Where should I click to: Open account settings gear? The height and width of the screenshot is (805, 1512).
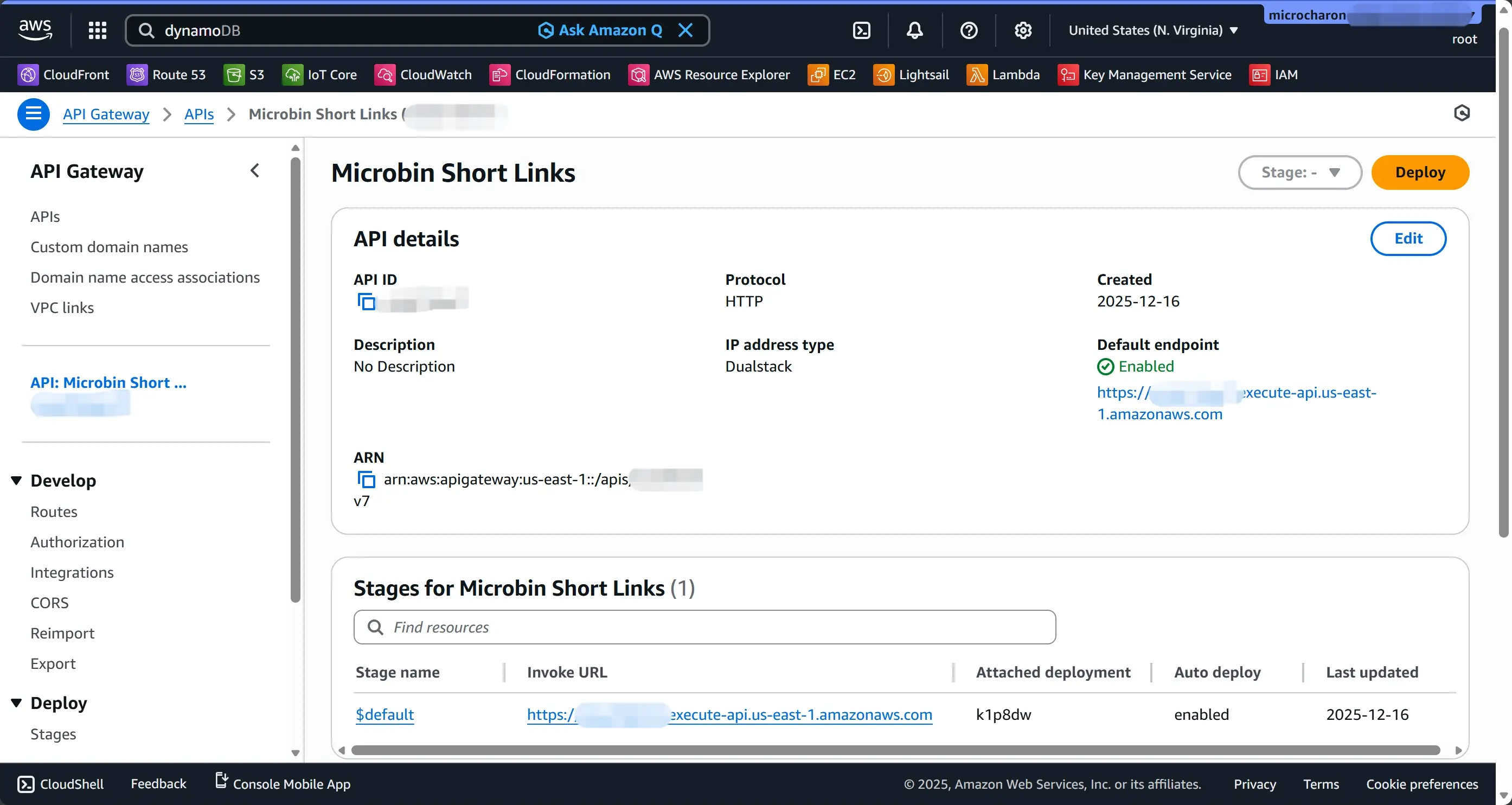(x=1023, y=30)
